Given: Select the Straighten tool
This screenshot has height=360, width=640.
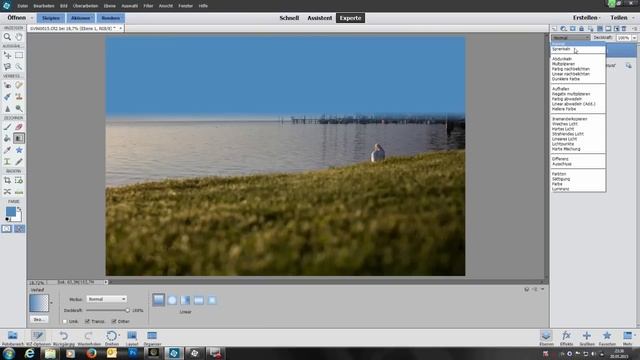Looking at the screenshot, I should (19, 192).
